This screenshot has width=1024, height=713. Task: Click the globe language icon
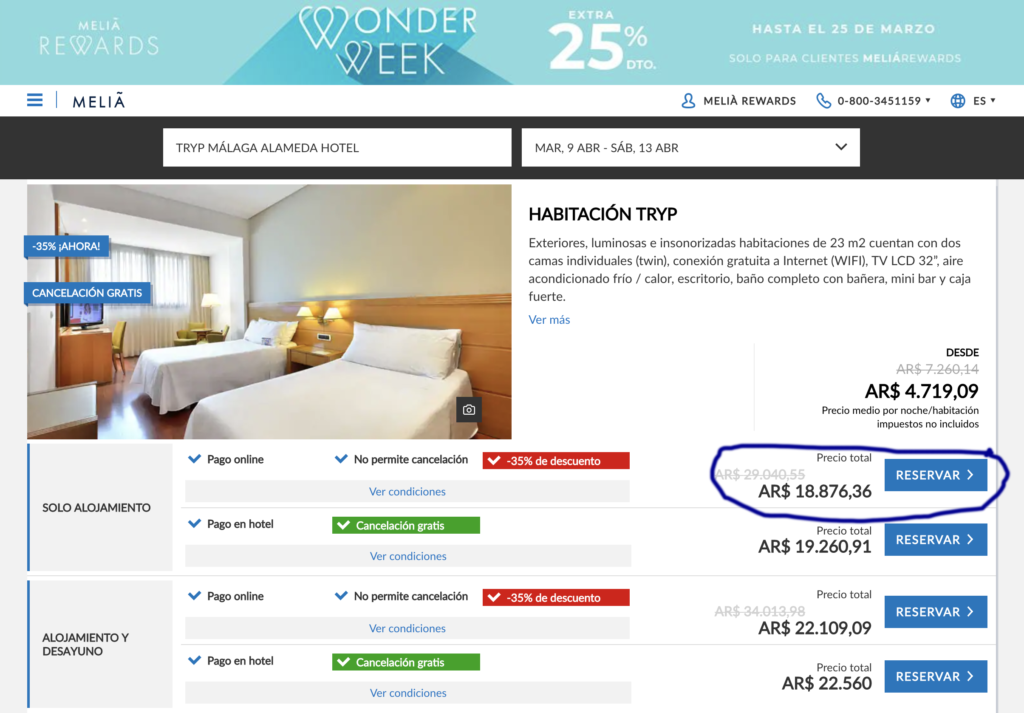(x=957, y=101)
